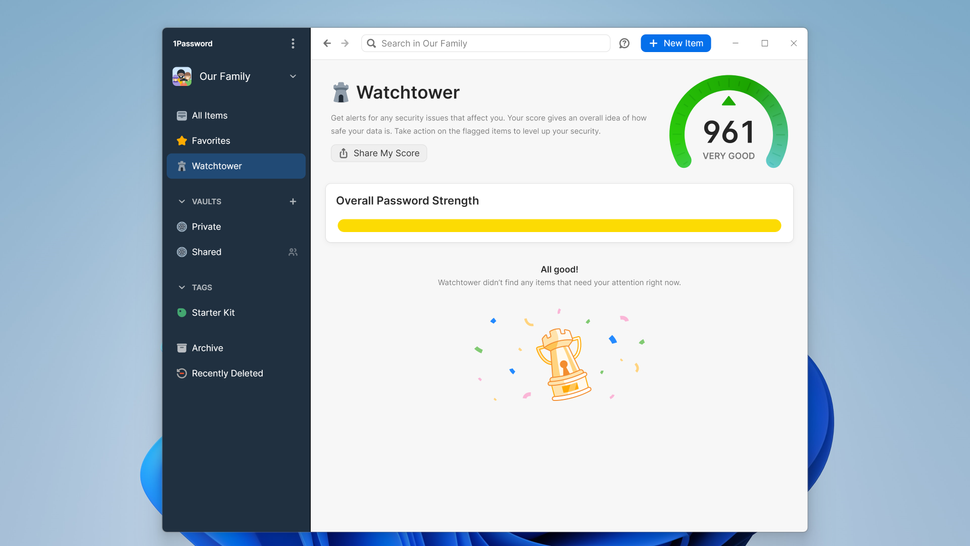Image resolution: width=970 pixels, height=546 pixels.
Task: Minimize the 1Password window
Action: [x=736, y=43]
